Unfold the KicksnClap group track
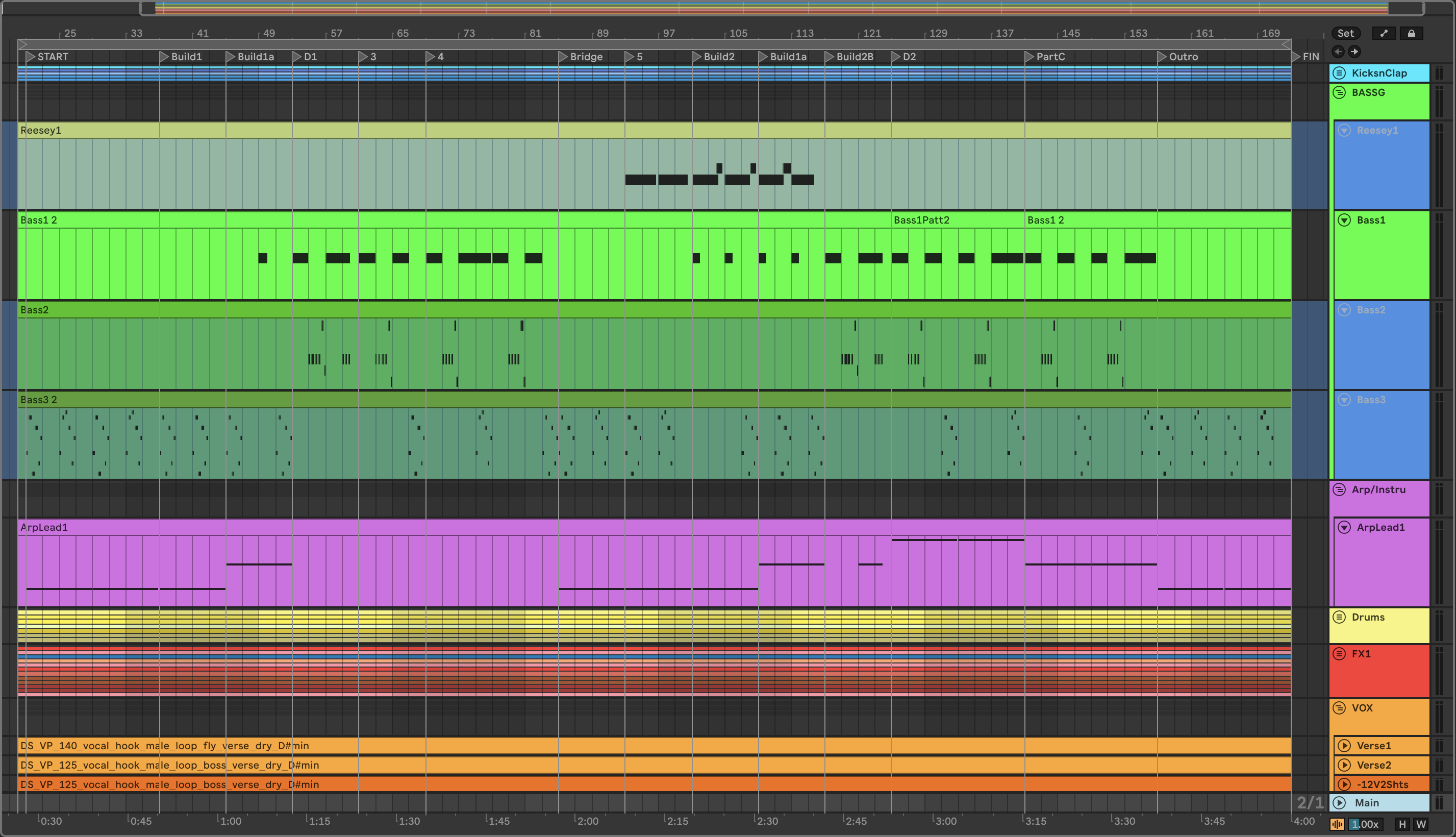 click(x=1339, y=73)
